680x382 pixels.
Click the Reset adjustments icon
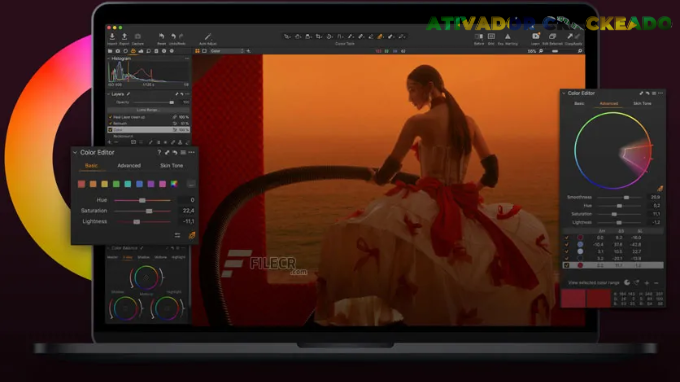tap(161, 36)
